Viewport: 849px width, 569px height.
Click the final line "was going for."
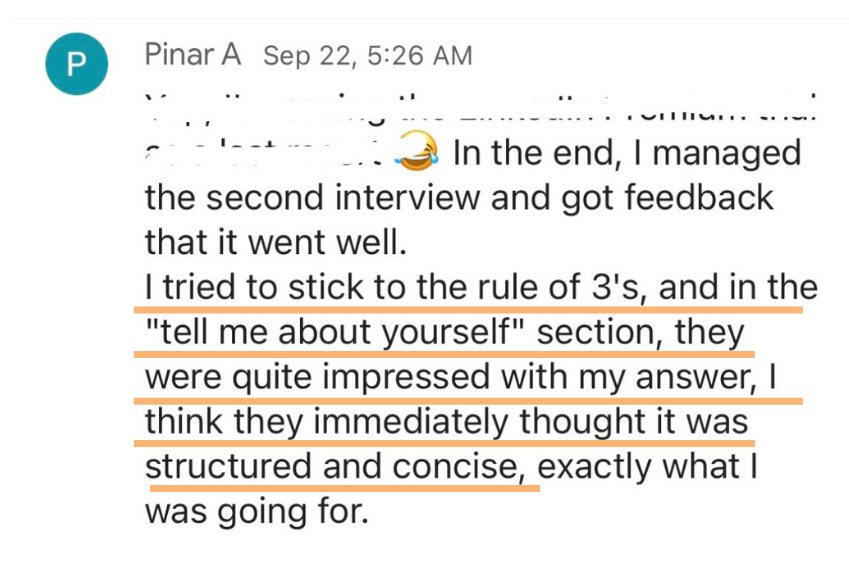tap(257, 512)
